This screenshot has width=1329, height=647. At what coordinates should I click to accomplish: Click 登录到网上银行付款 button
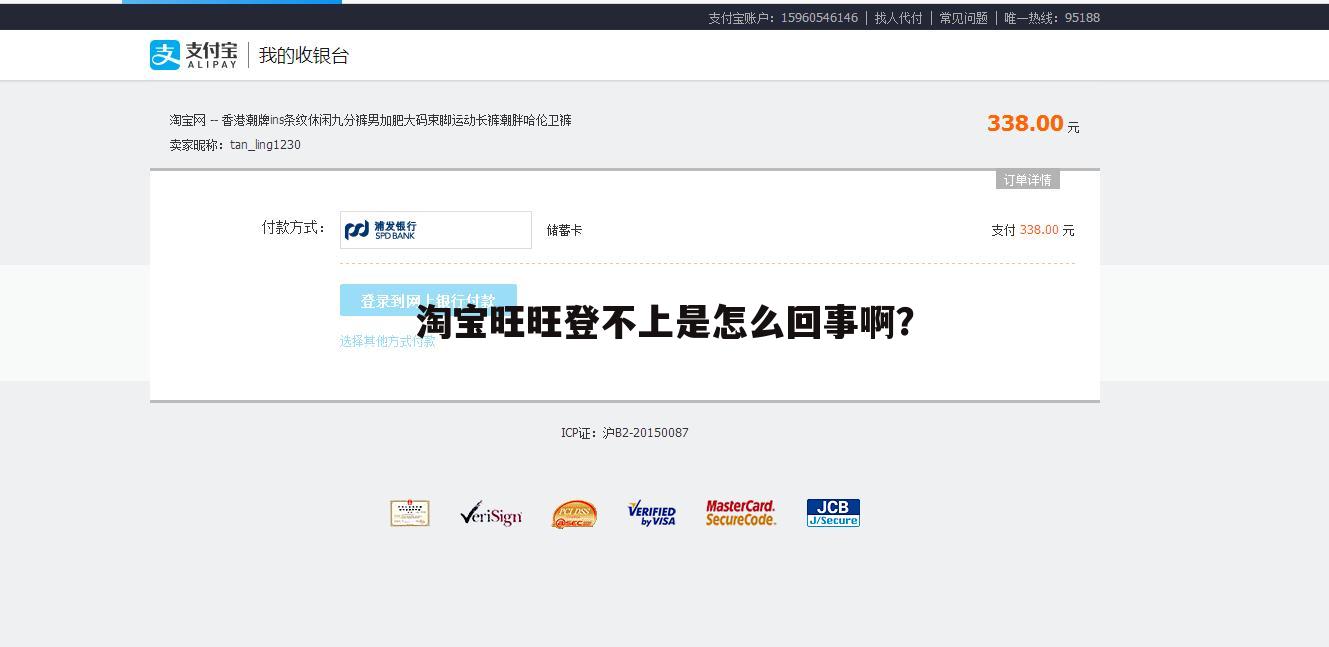pos(428,300)
